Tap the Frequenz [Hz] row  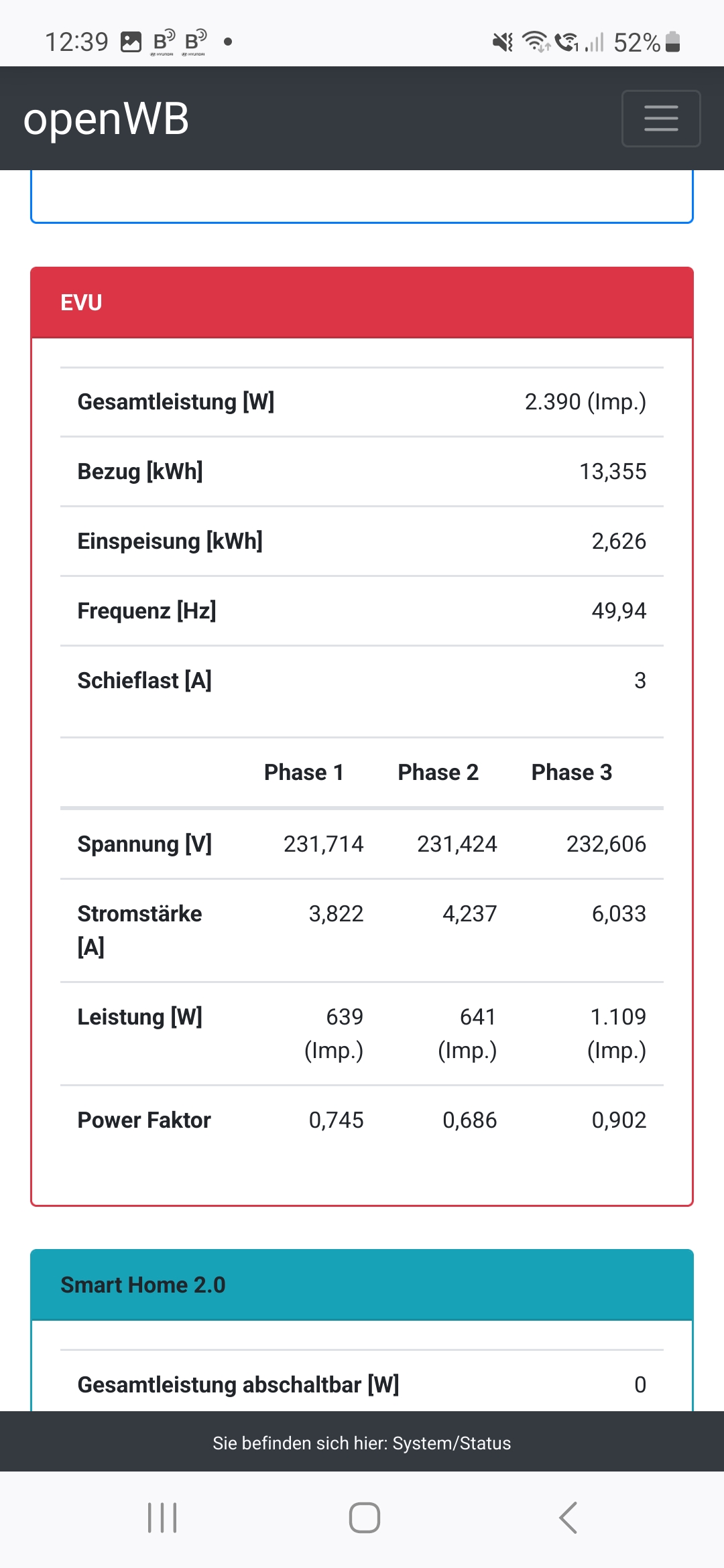pos(362,611)
